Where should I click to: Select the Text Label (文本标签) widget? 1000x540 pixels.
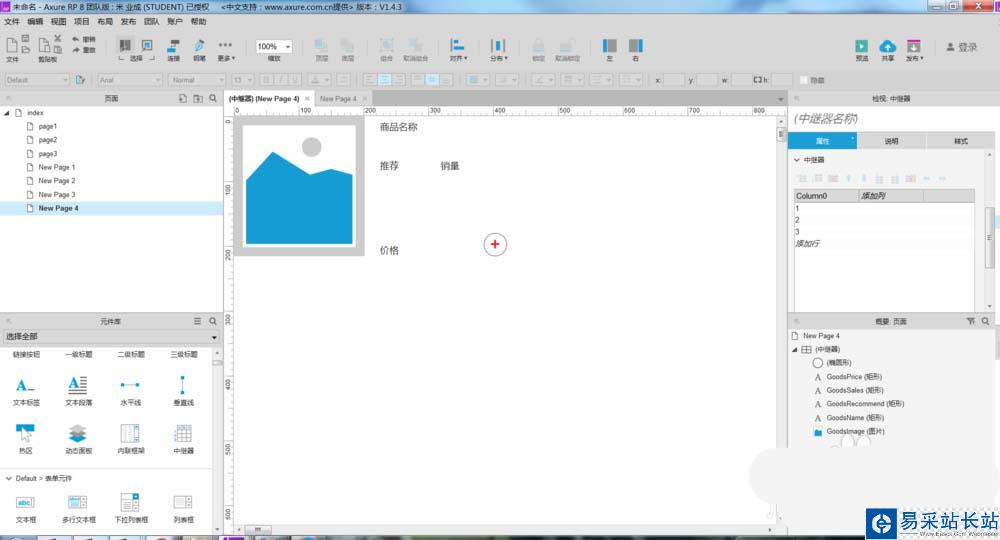click(x=26, y=391)
